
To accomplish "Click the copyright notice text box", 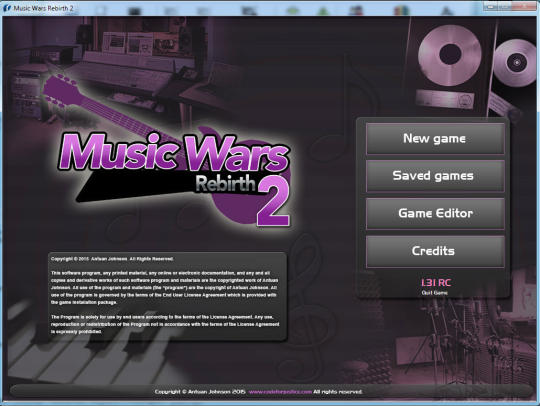I will [x=167, y=296].
